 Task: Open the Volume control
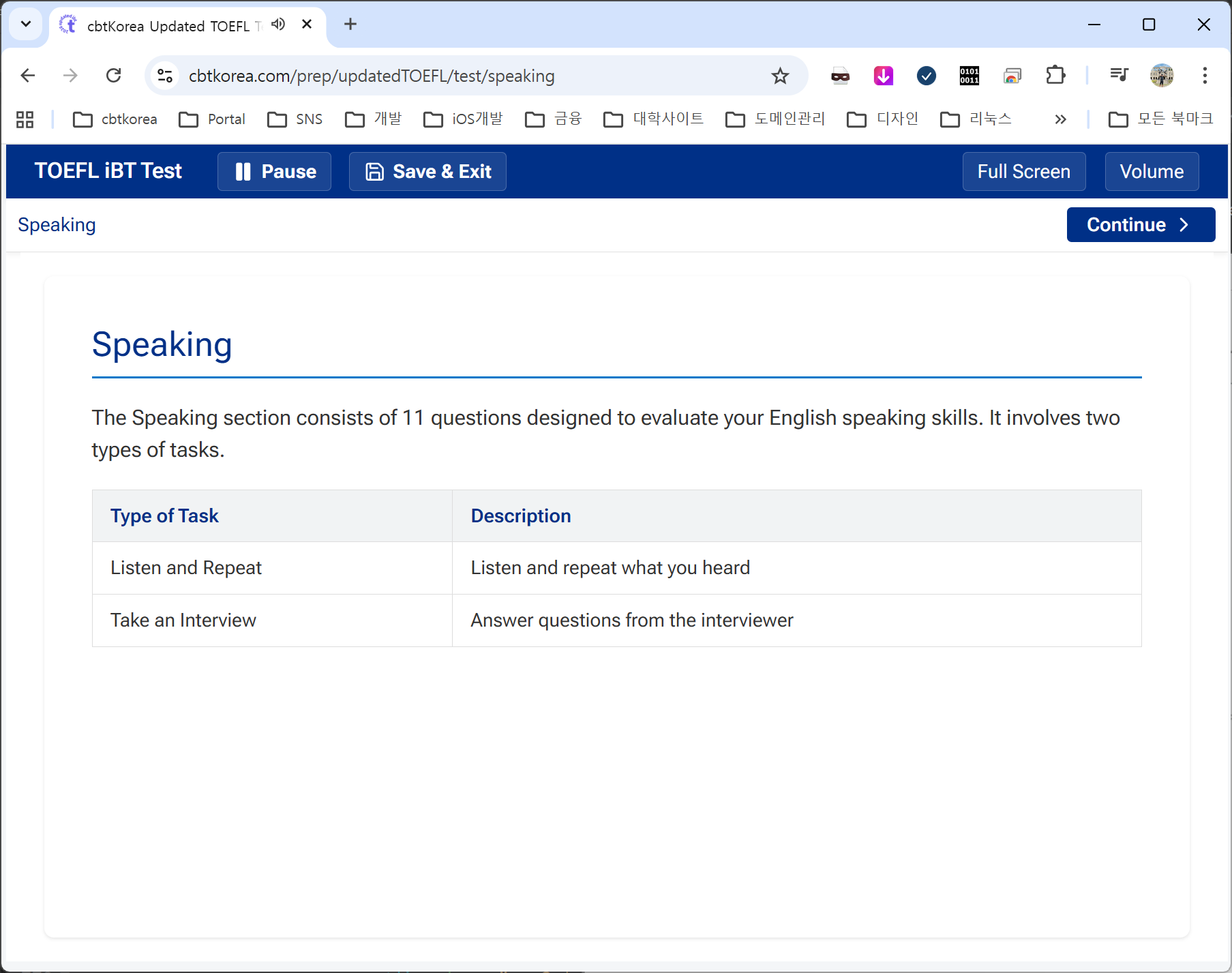(1151, 171)
